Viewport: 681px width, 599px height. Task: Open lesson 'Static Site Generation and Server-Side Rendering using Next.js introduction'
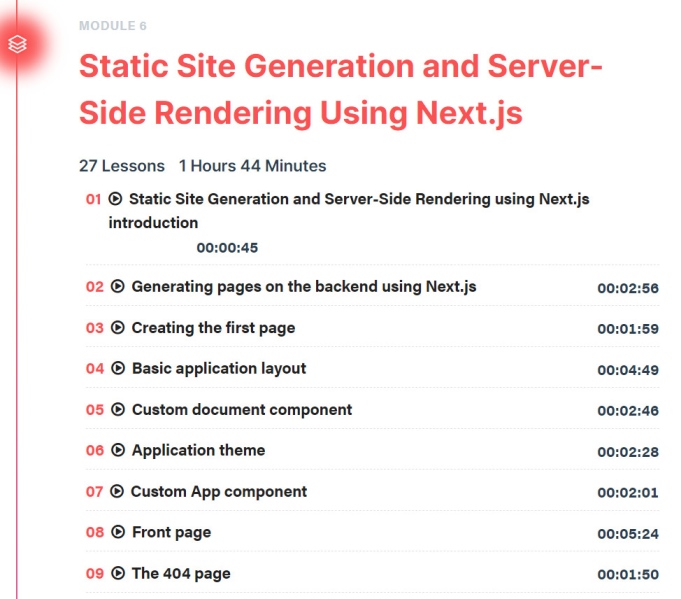(x=349, y=211)
